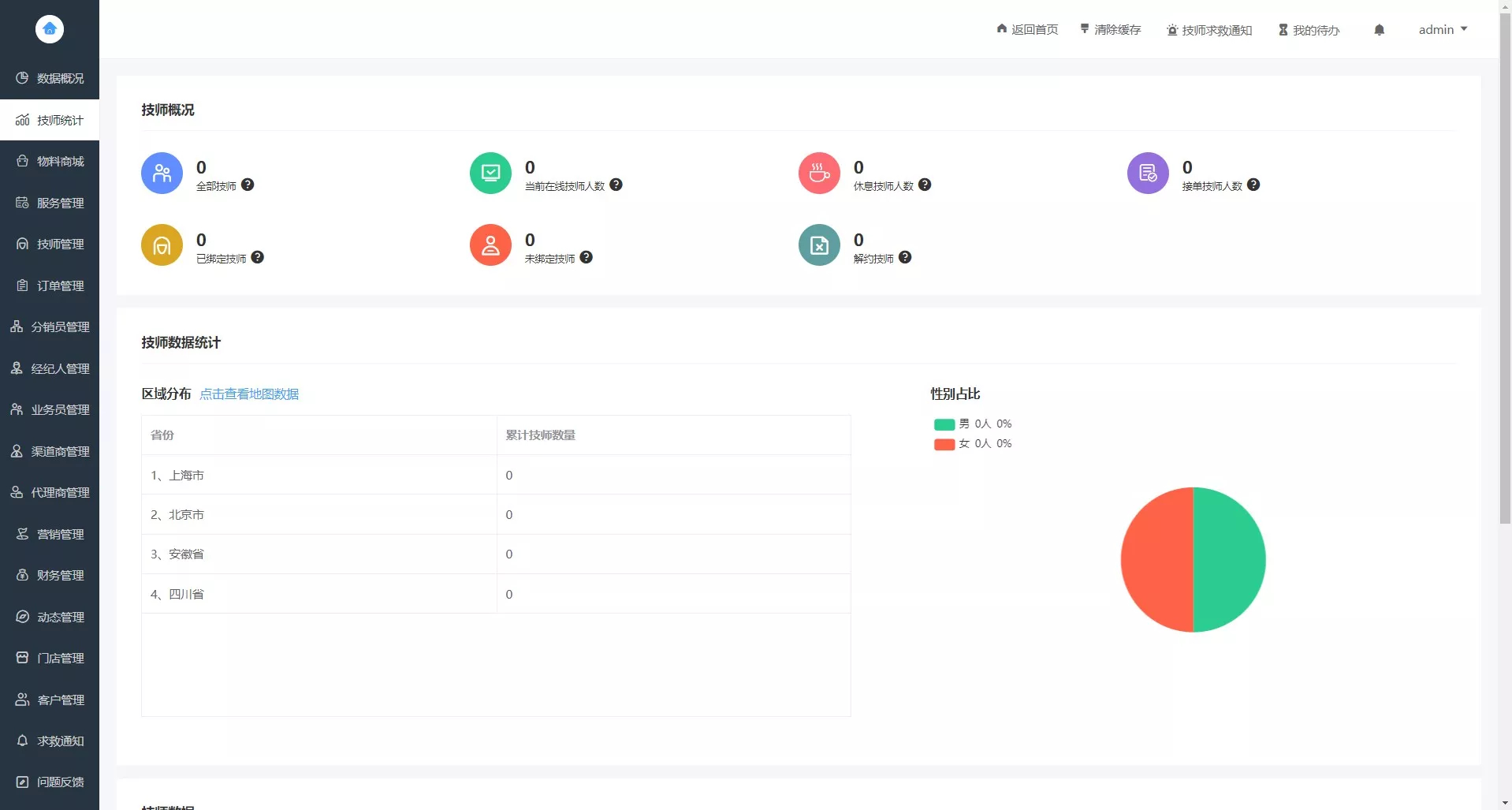The width and height of the screenshot is (1512, 810).
Task: Click help icon next to 当前在线技师人数
Action: pyautogui.click(x=616, y=185)
